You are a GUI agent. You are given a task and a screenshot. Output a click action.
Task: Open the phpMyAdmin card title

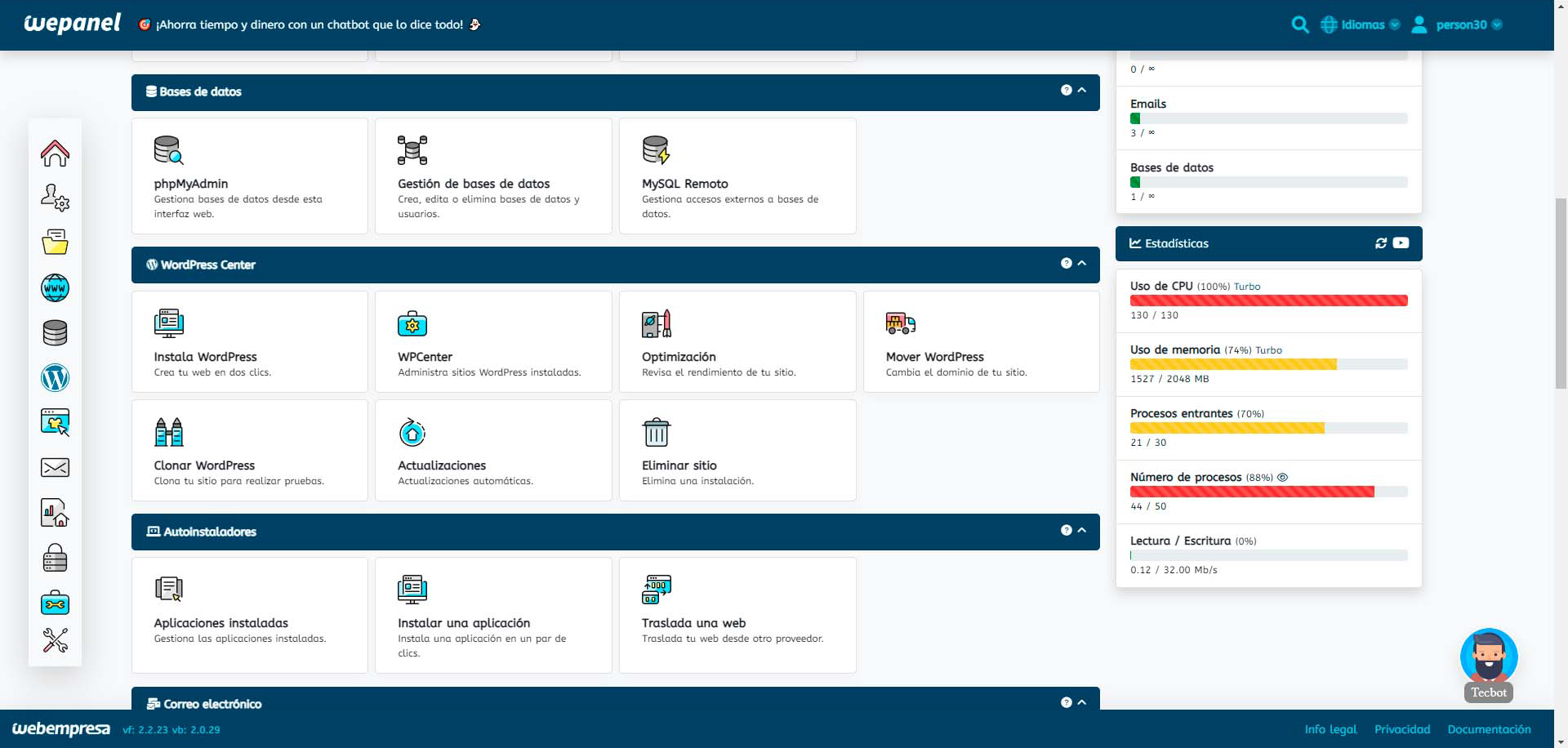191,184
